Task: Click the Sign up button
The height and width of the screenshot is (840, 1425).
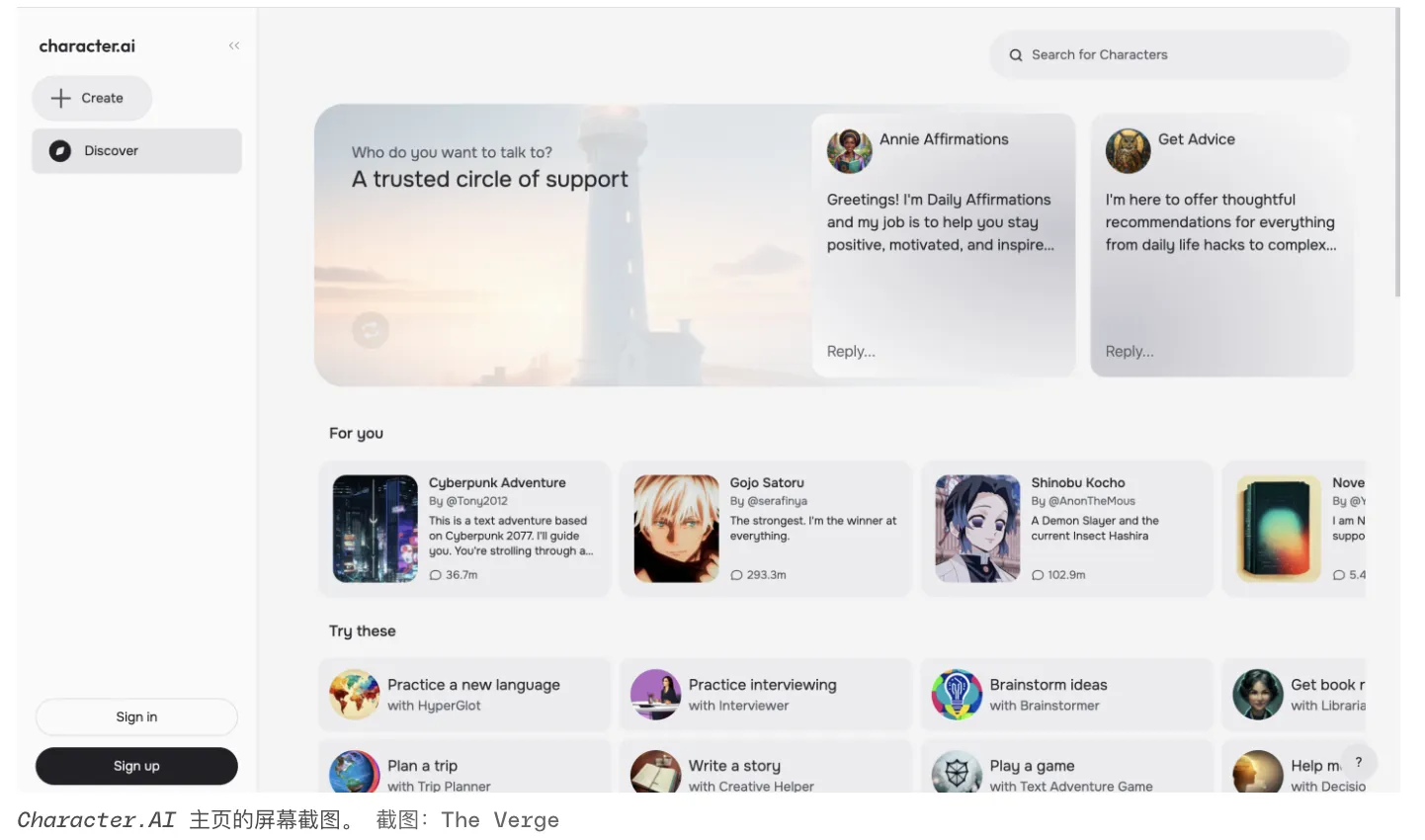Action: (x=136, y=766)
